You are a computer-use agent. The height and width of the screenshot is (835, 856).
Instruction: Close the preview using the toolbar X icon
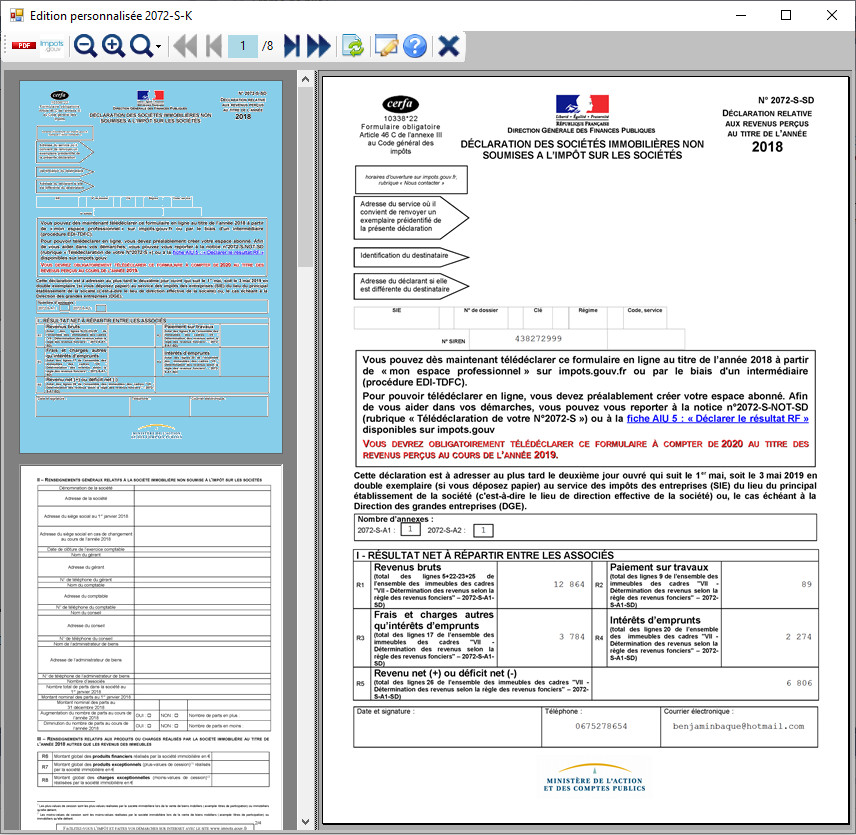point(449,46)
